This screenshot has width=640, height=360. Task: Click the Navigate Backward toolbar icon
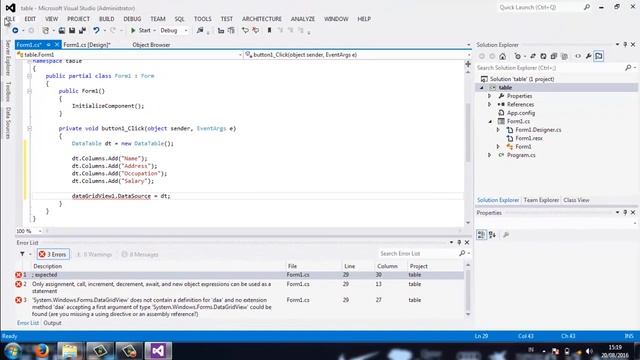tap(15, 31)
